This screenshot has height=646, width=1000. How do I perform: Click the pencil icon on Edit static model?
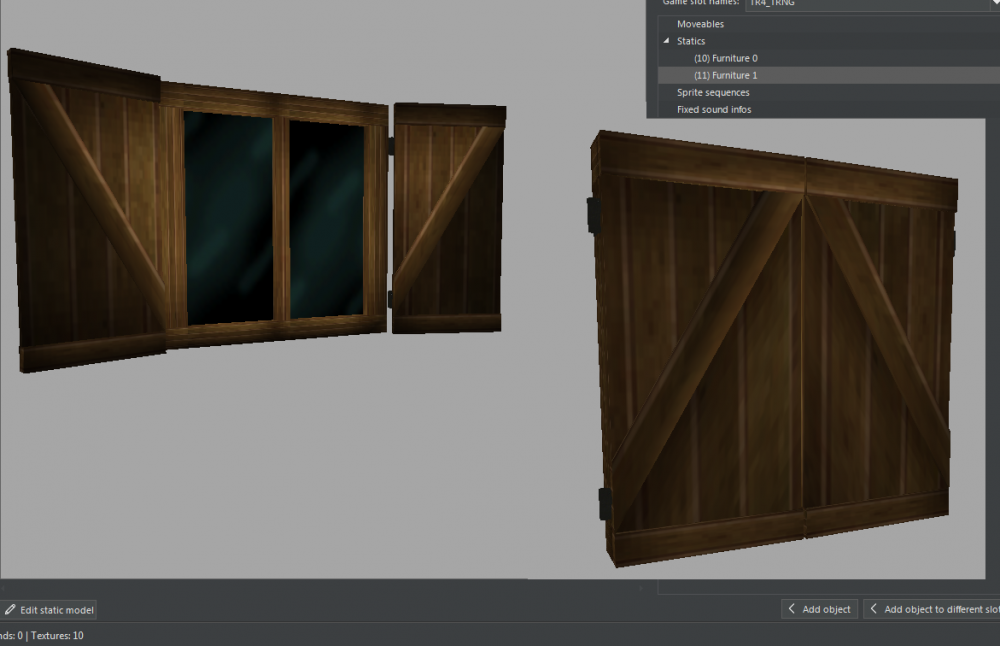point(10,610)
